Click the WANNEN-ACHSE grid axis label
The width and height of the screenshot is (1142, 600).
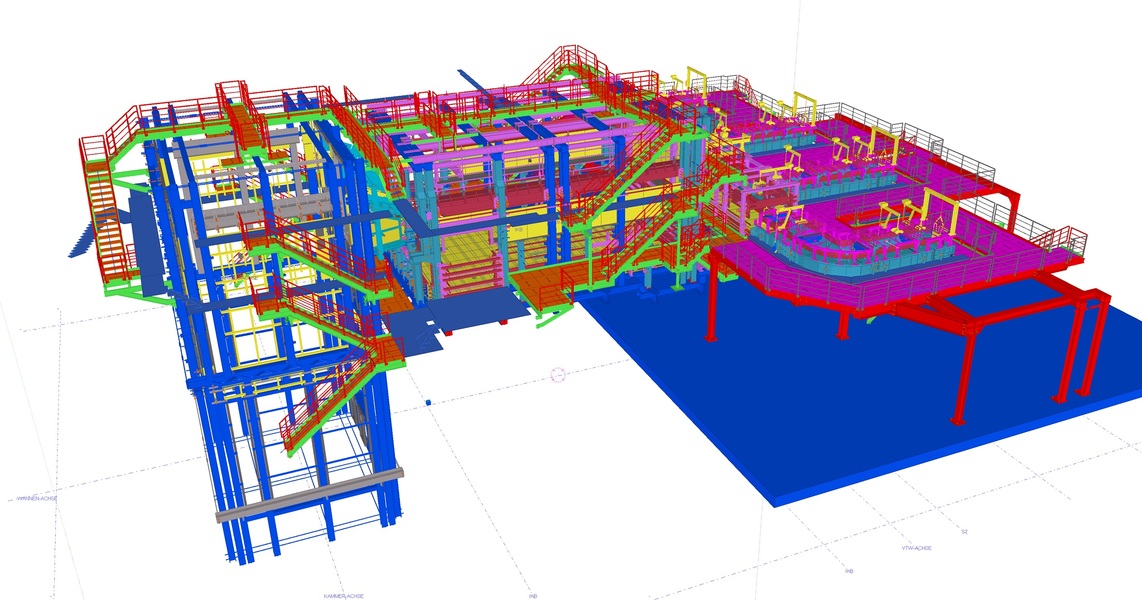point(37,498)
